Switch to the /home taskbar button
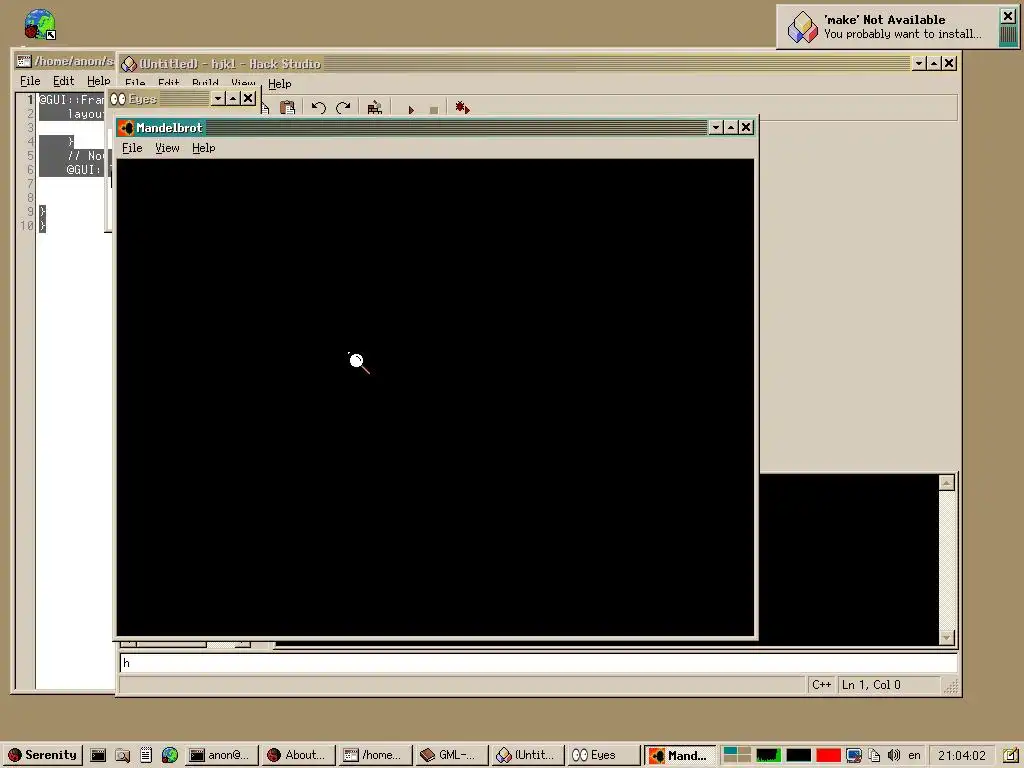The image size is (1024, 768). tap(376, 755)
